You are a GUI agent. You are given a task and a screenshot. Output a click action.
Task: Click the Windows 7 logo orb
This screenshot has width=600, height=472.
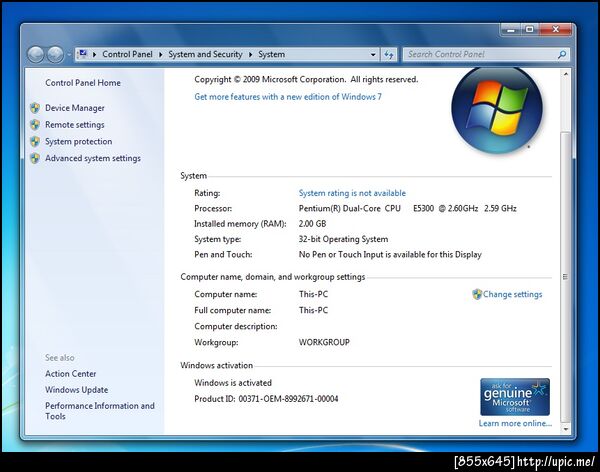click(497, 111)
